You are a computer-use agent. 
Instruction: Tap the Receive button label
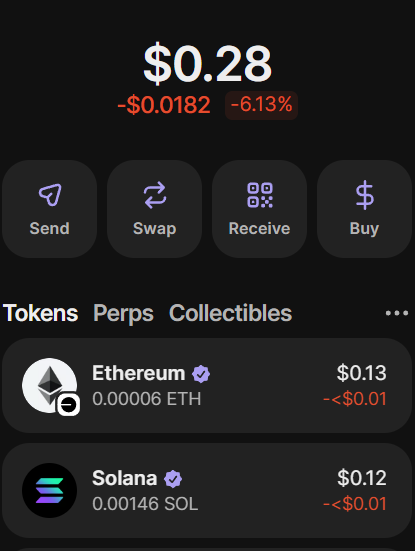(x=260, y=228)
